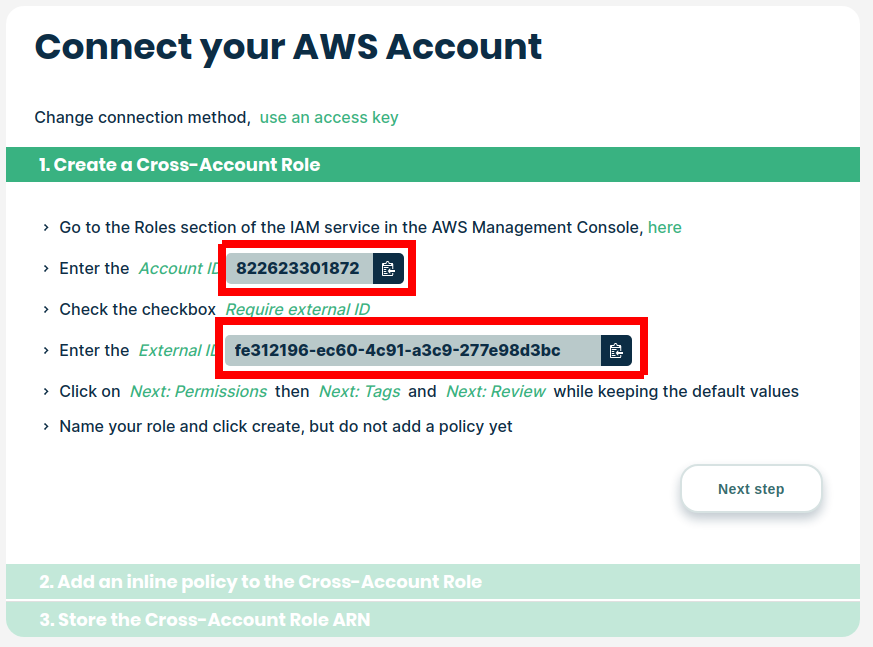Select the Account ID value 822623301872
The width and height of the screenshot is (873, 647).
[x=298, y=268]
